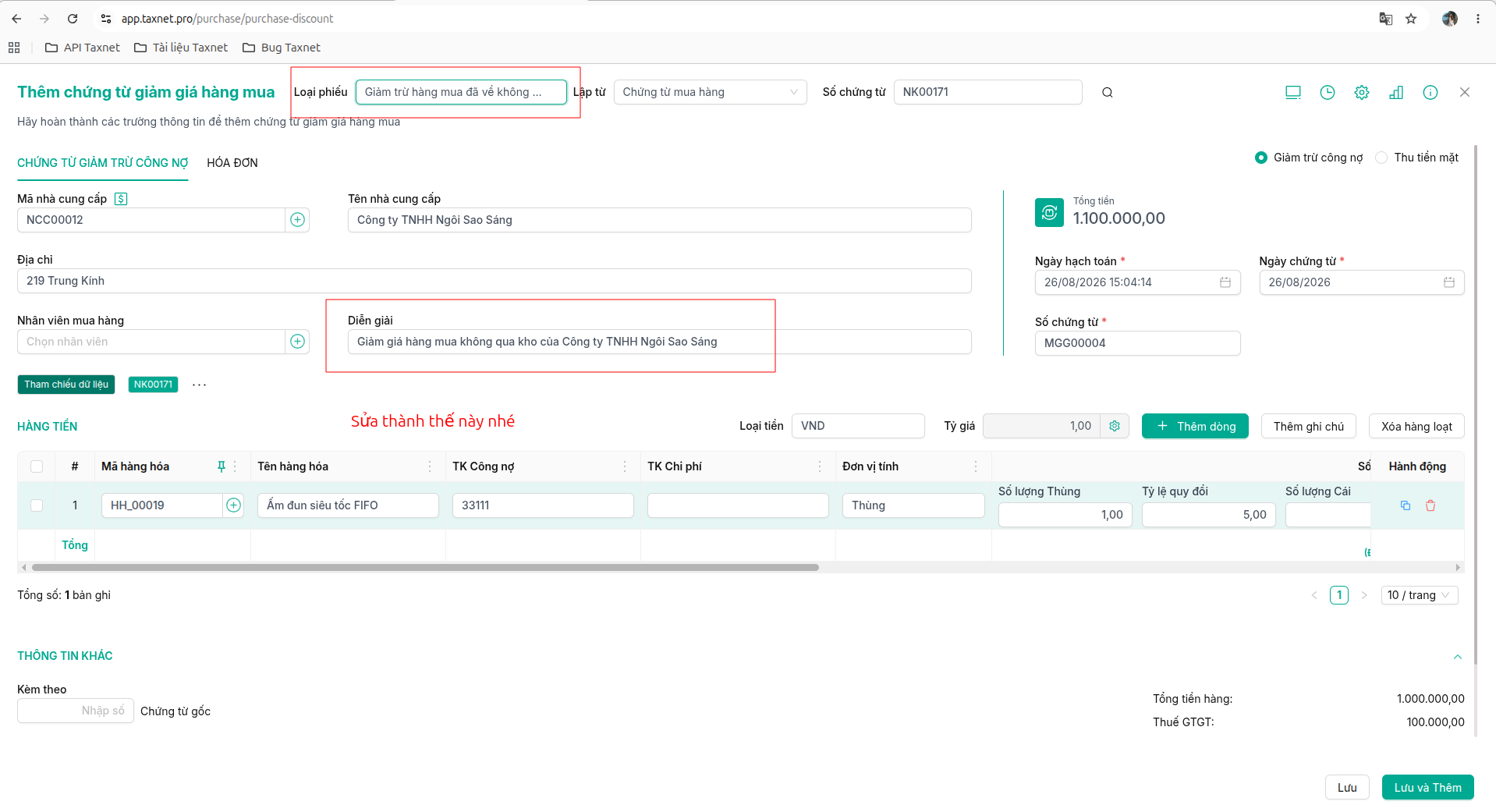Tick the checkbox for row 1

tap(37, 505)
